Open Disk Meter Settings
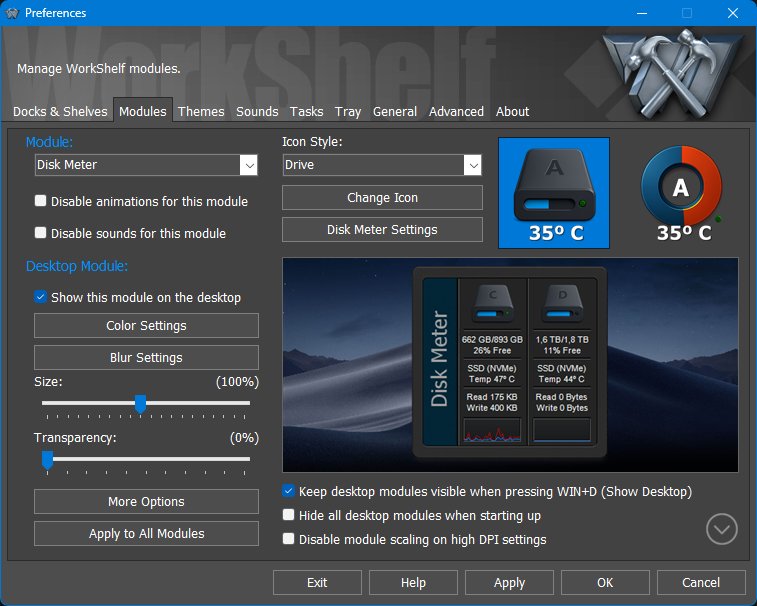The image size is (757, 606). click(x=382, y=229)
